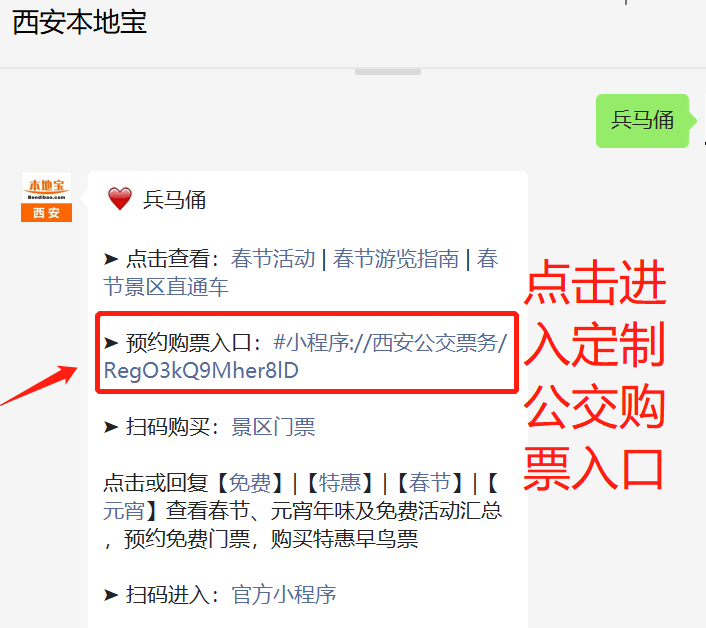This screenshot has width=706, height=628.
Task: Click the arrow bullet before 点击查看
Action: tap(111, 259)
